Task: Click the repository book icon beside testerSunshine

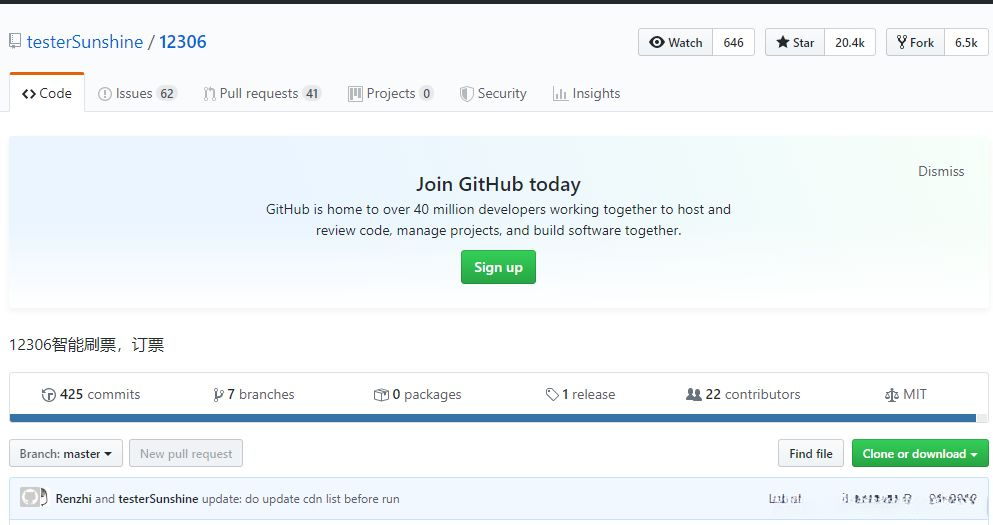Action: (15, 42)
